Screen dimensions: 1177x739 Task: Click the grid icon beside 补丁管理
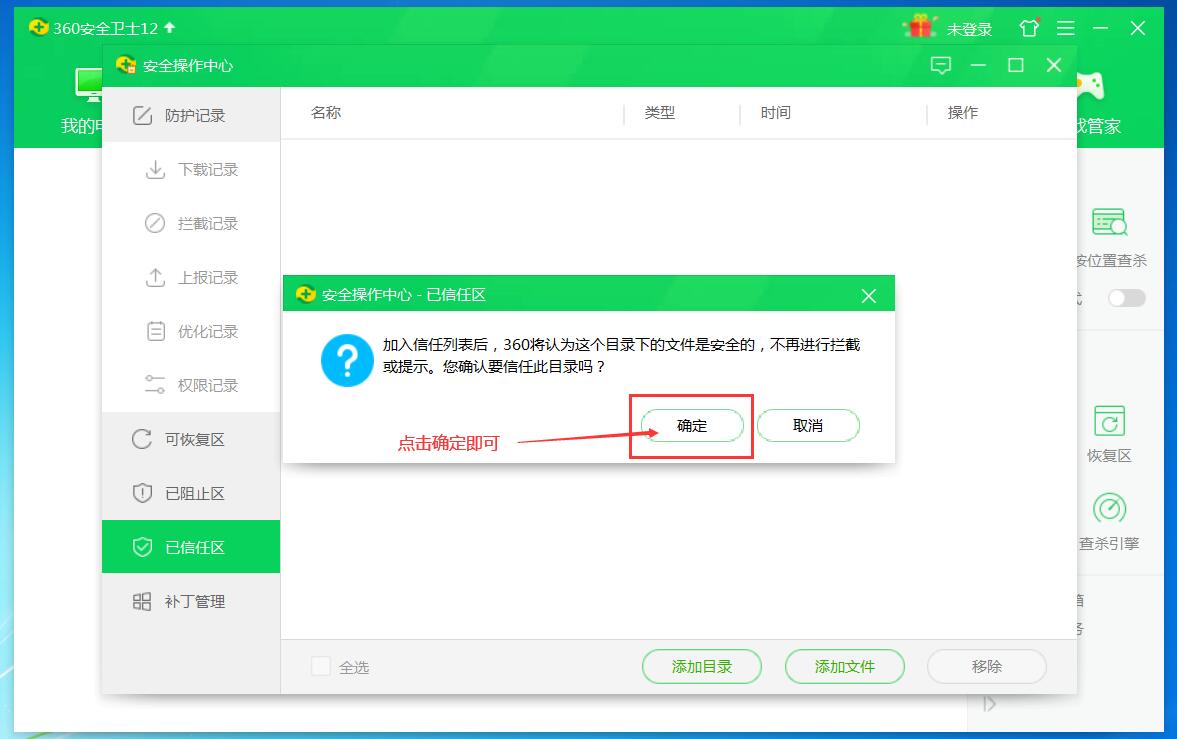pos(142,602)
